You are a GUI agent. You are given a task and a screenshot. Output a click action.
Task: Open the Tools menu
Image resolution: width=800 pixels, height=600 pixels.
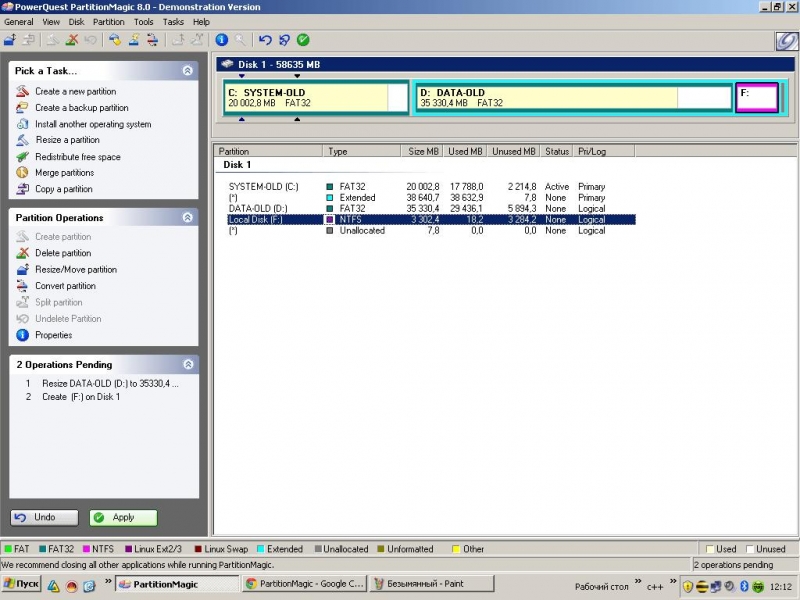tap(144, 21)
